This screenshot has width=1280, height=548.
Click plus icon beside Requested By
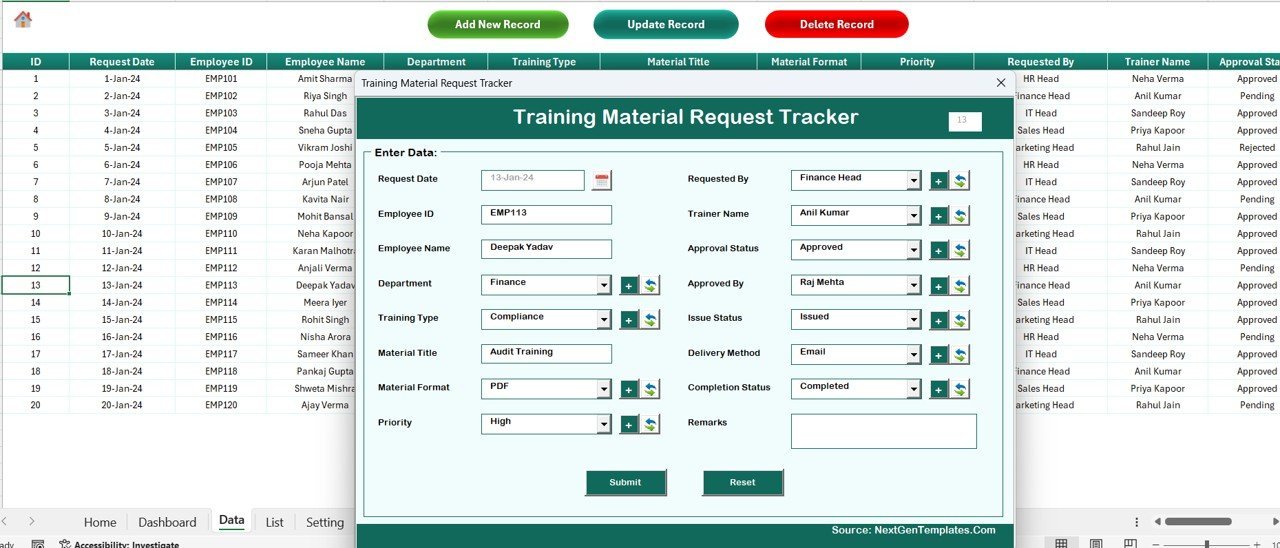point(939,181)
